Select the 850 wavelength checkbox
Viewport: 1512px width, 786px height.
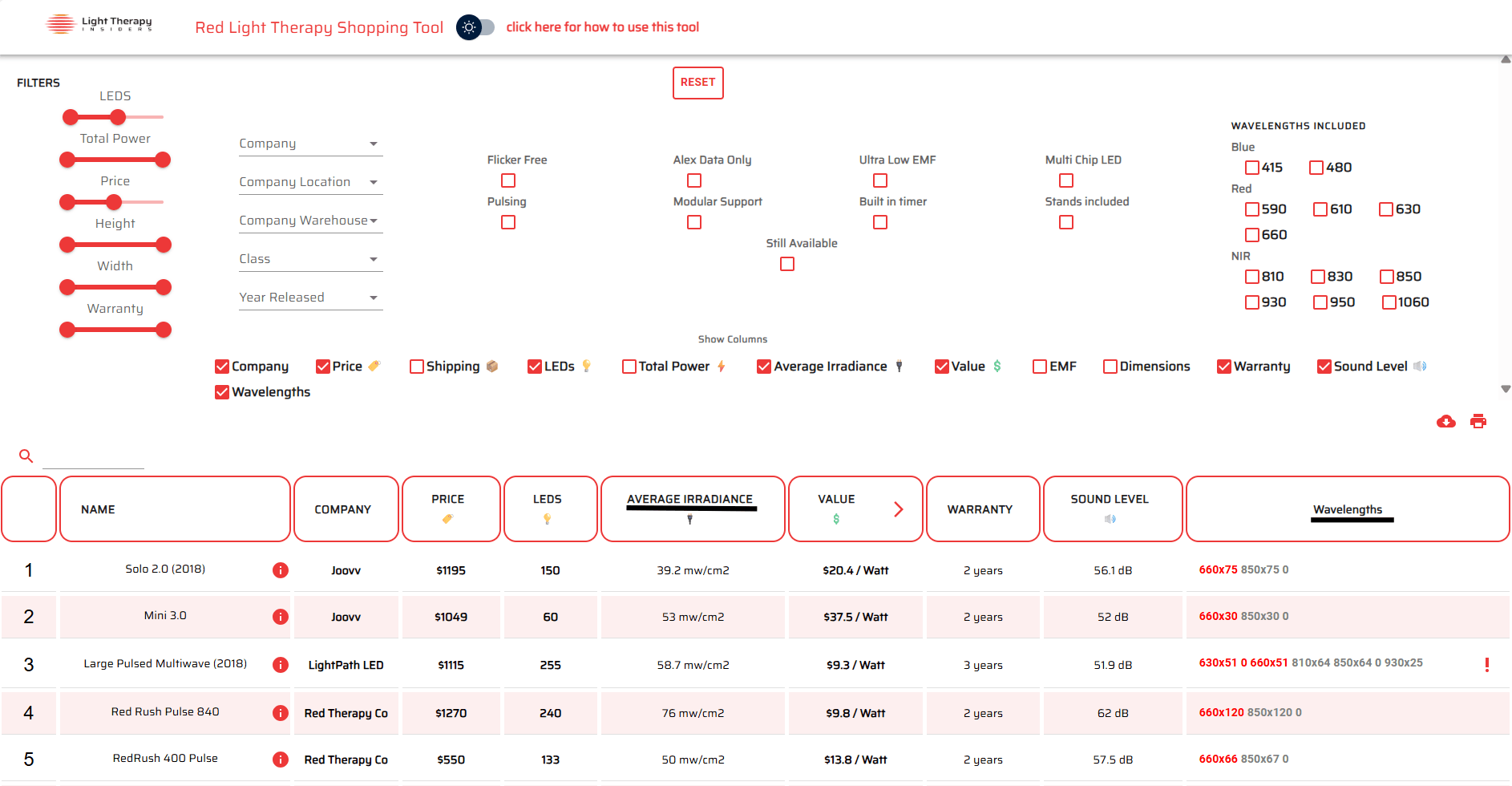[x=1387, y=277]
